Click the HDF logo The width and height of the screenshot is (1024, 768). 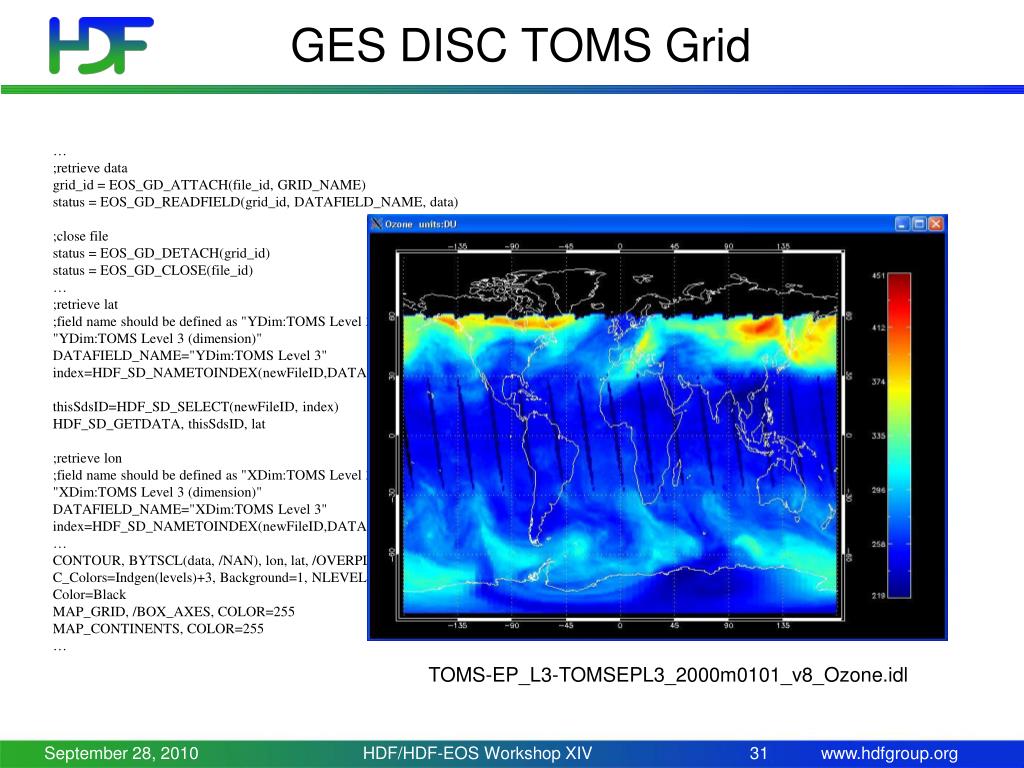pos(101,45)
